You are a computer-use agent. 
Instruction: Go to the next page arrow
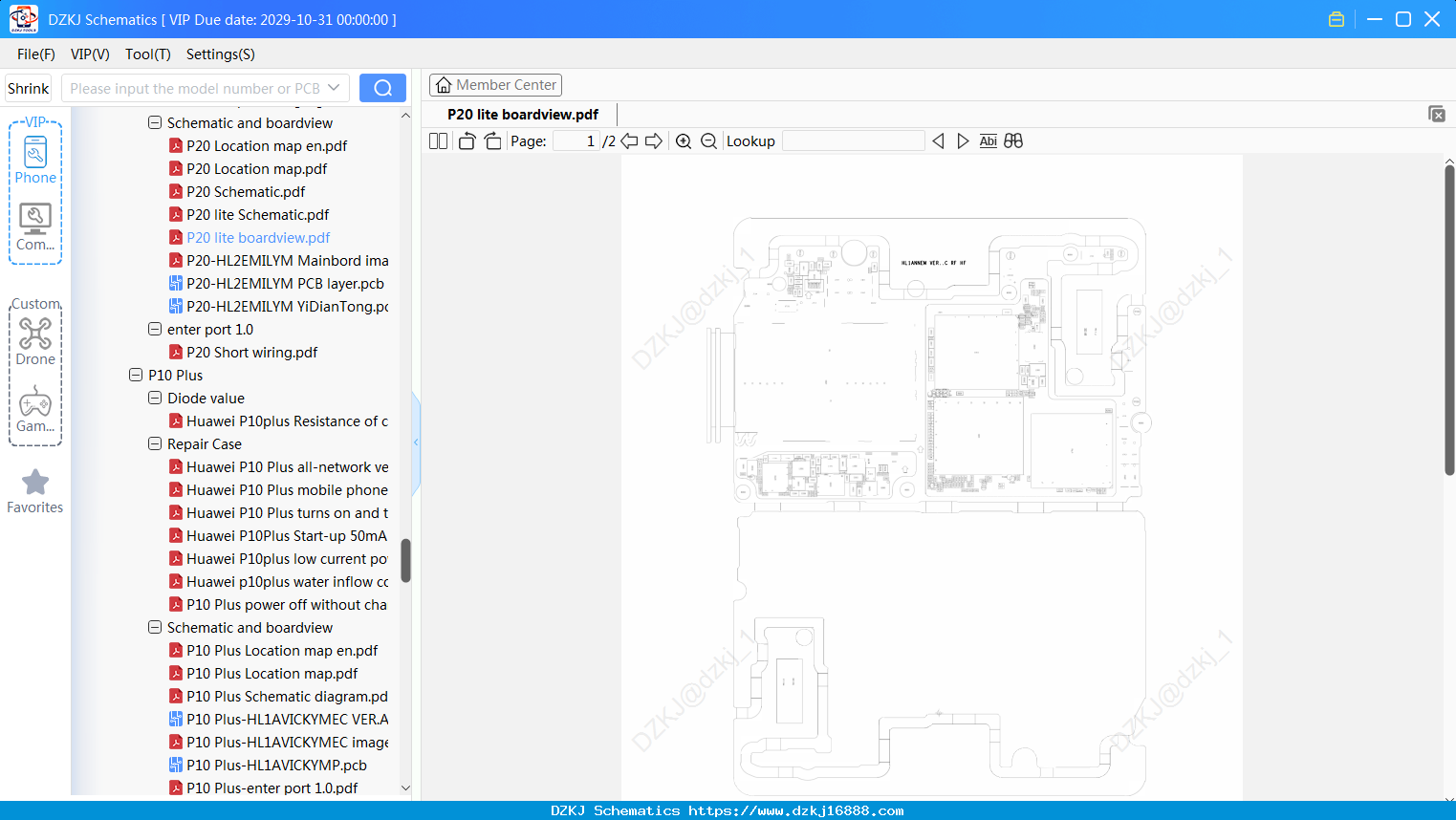tap(654, 141)
